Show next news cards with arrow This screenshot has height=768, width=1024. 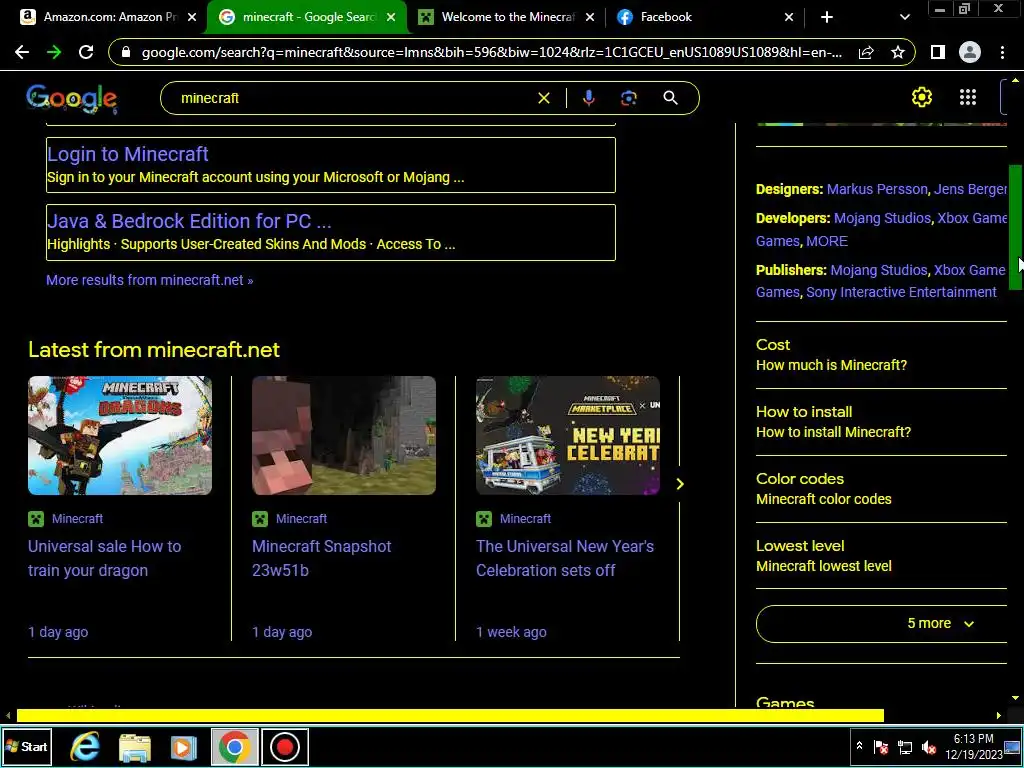[680, 484]
